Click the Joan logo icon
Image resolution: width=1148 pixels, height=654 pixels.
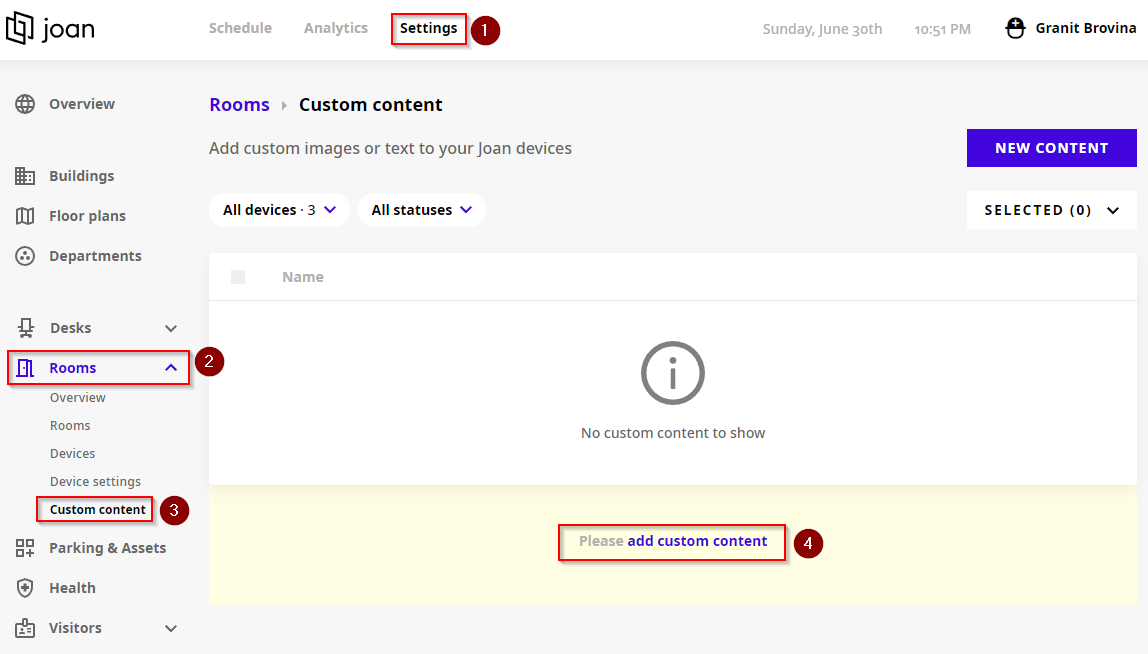tap(20, 28)
